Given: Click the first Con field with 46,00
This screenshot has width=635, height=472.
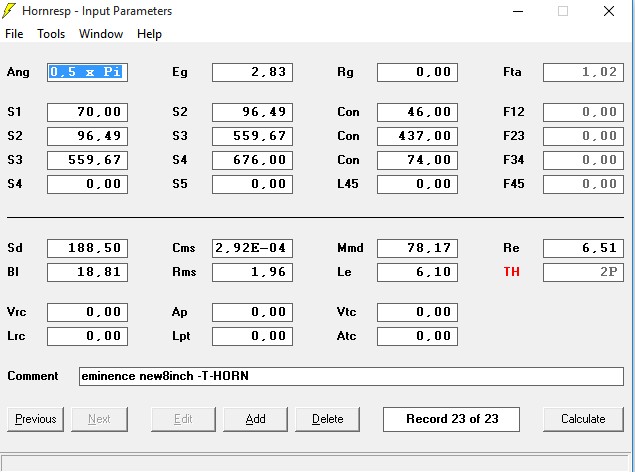Looking at the screenshot, I should point(418,112).
